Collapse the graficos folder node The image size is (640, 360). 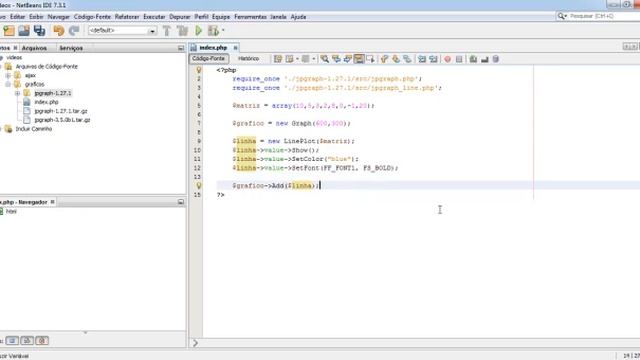click(8, 84)
